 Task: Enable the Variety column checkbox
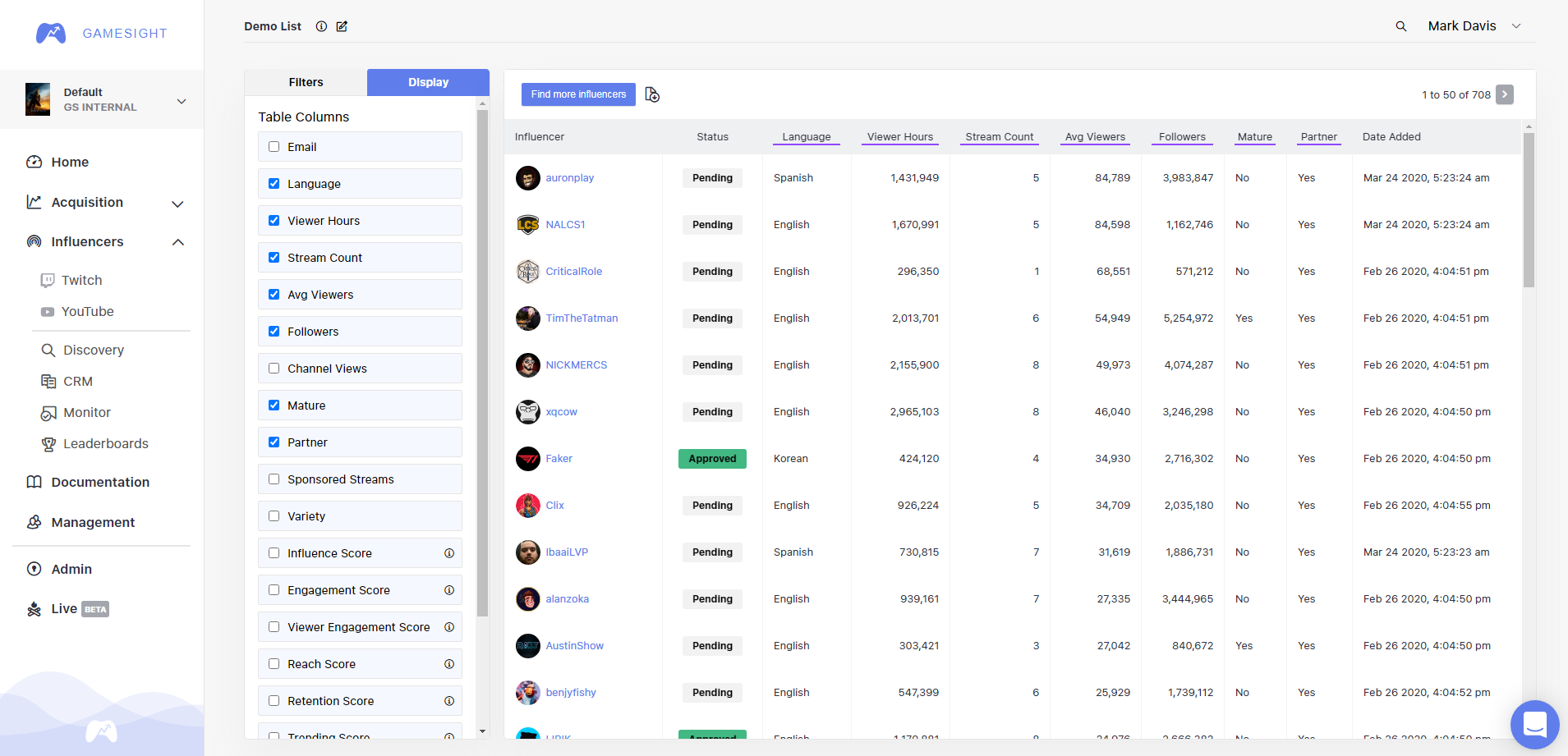[274, 516]
